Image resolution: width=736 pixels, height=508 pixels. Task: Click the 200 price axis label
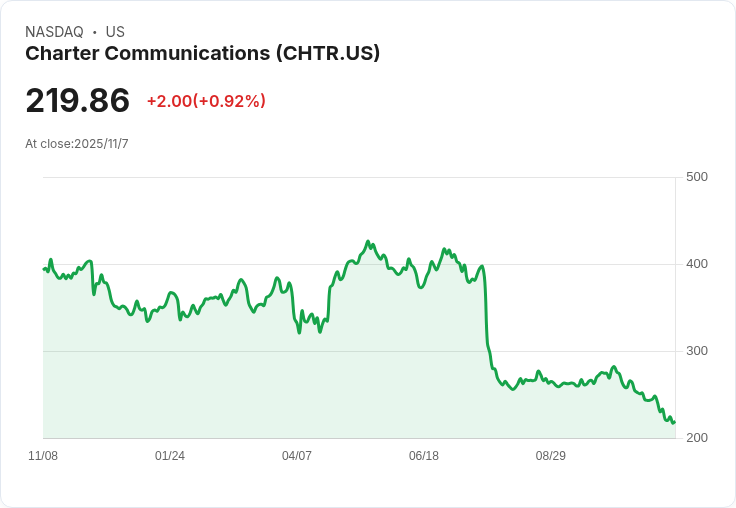pos(697,438)
